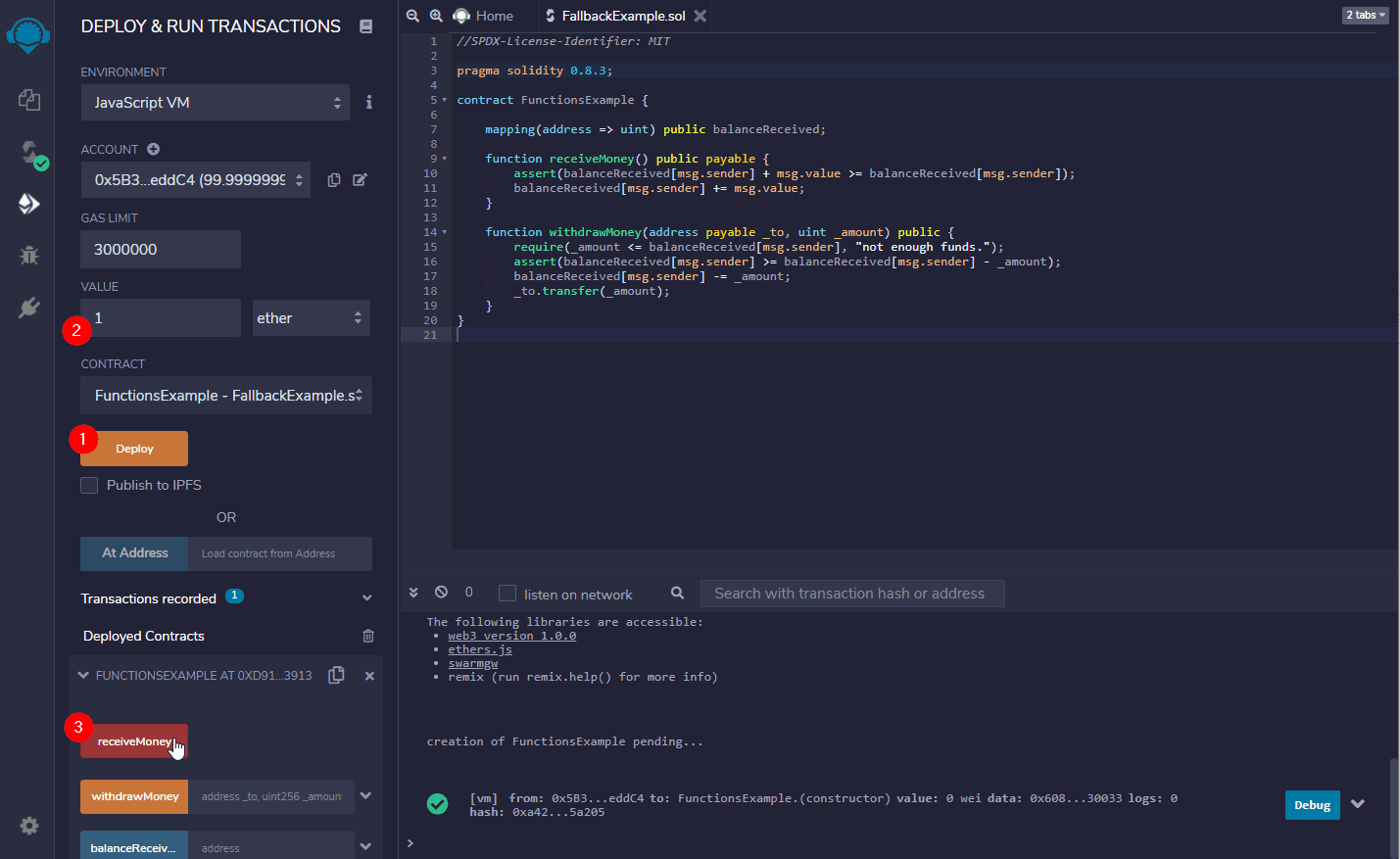Toggle Publish to IPFS checkbox

click(89, 485)
